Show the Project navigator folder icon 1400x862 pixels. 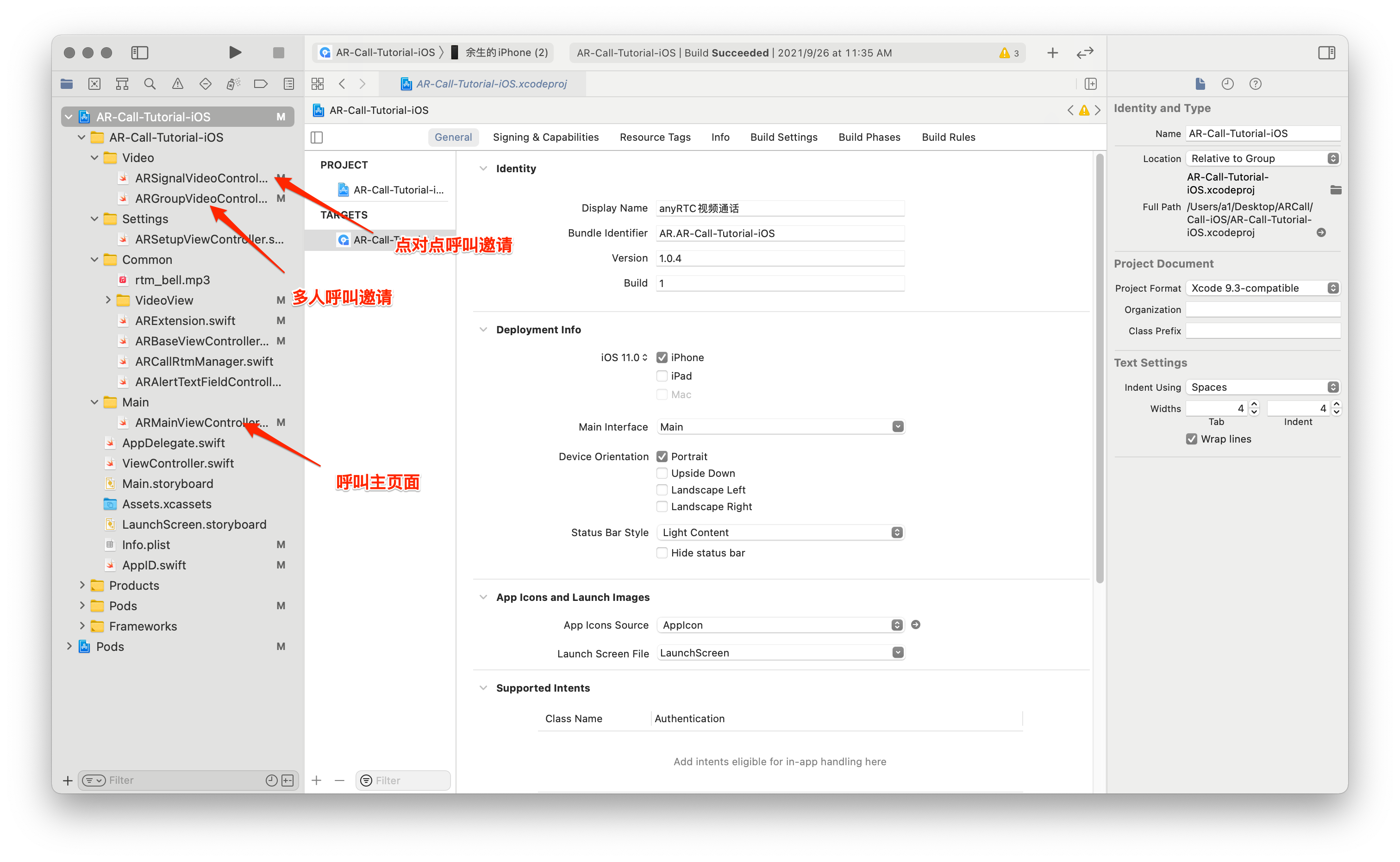click(x=67, y=84)
